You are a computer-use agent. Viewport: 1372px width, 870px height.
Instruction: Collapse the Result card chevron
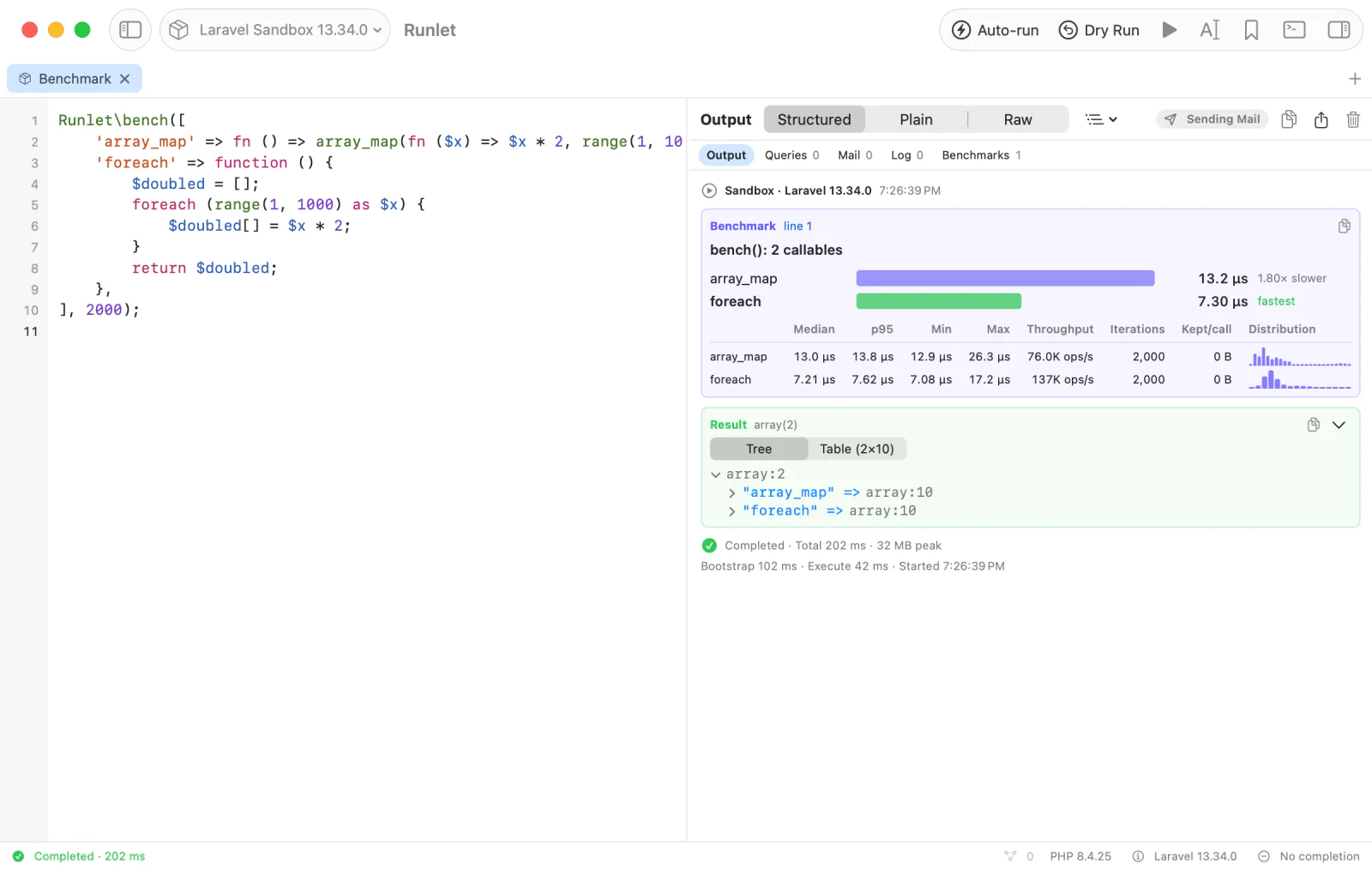[x=1339, y=425]
